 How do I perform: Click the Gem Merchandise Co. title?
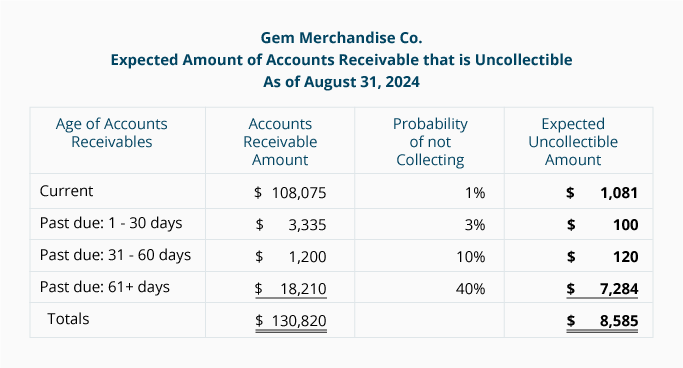[342, 38]
